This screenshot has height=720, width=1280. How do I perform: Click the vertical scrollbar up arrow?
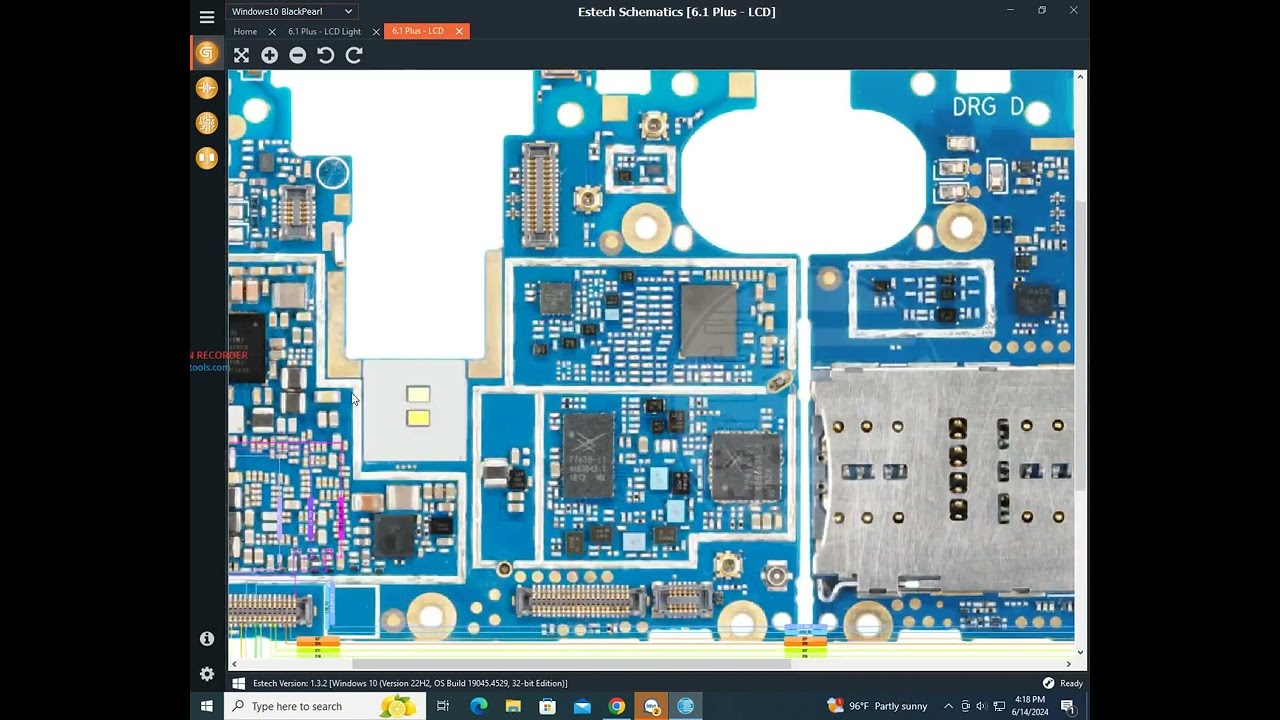click(x=1081, y=77)
